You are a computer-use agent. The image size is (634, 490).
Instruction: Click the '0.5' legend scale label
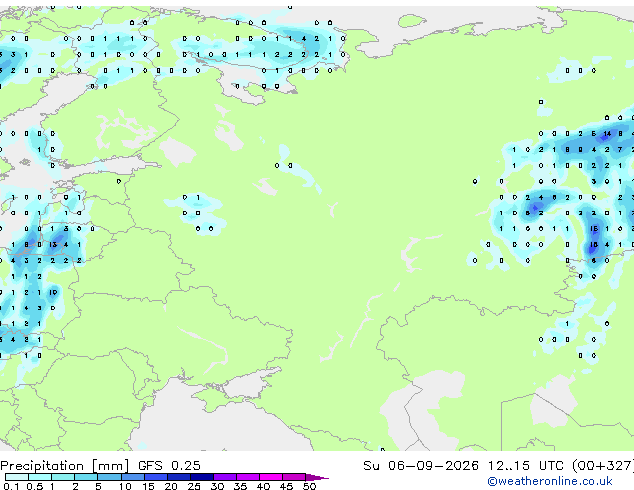click(35, 486)
